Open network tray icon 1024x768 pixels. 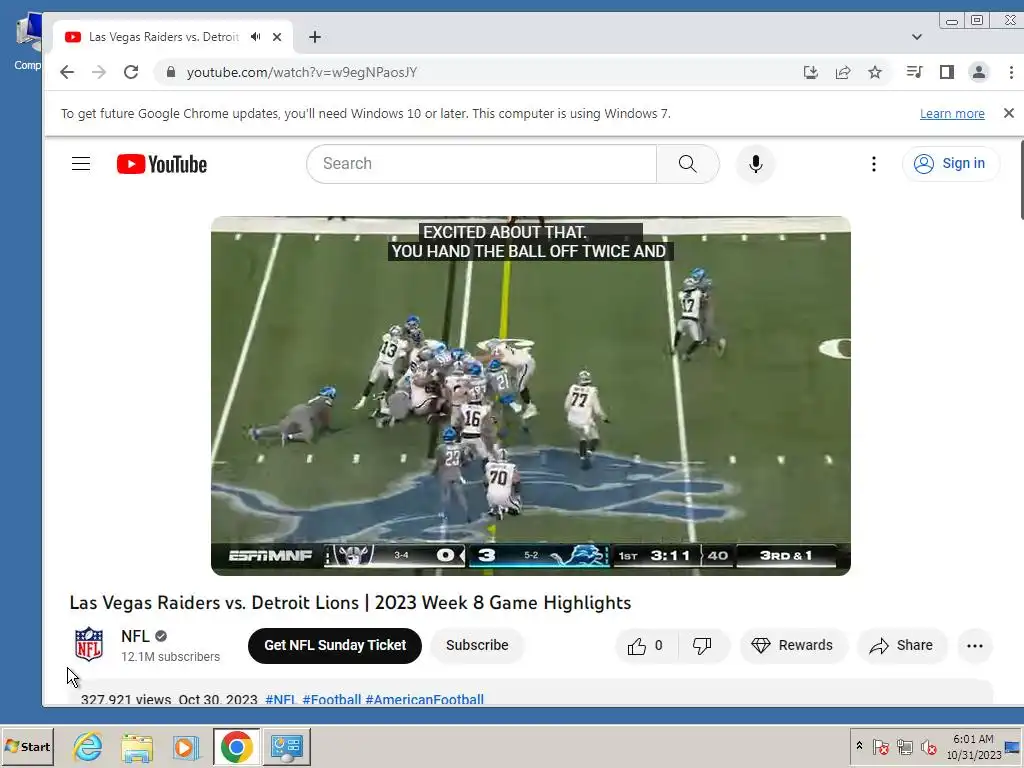pos(904,746)
